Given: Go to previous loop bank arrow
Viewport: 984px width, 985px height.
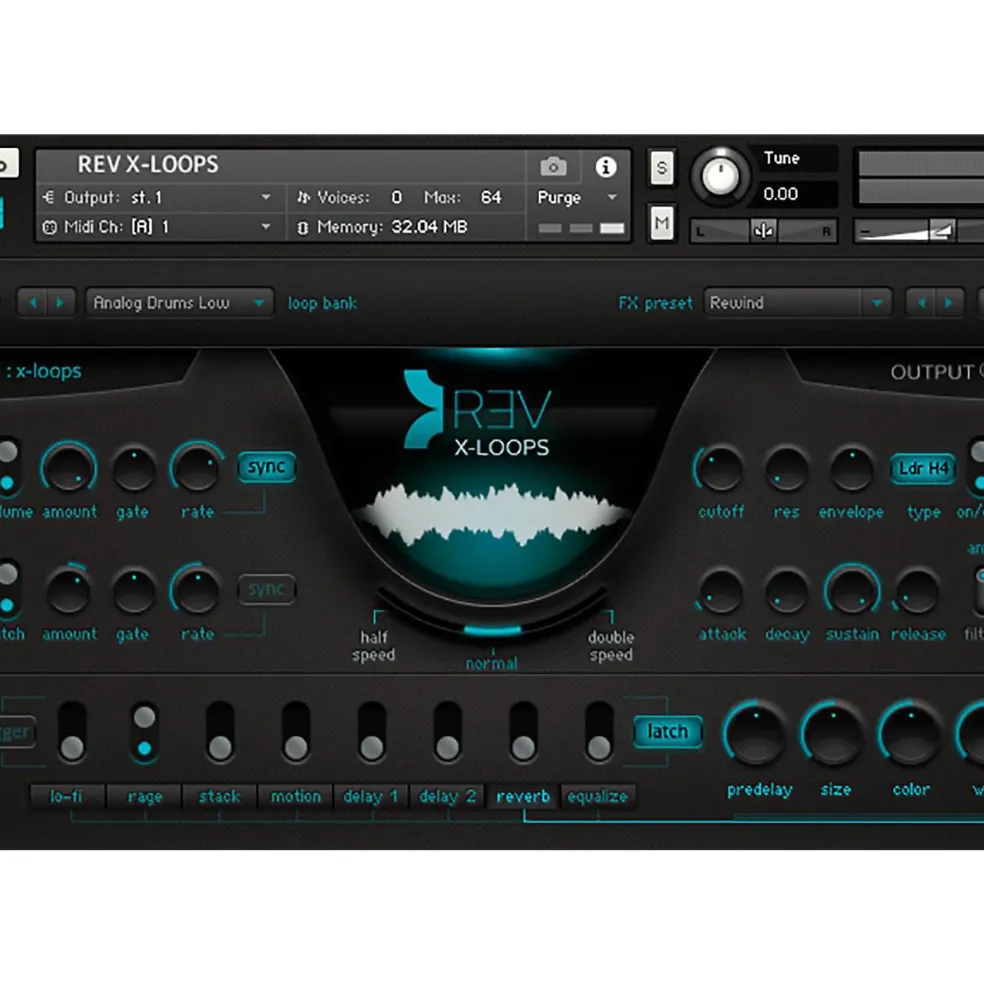Looking at the screenshot, I should coord(33,303).
